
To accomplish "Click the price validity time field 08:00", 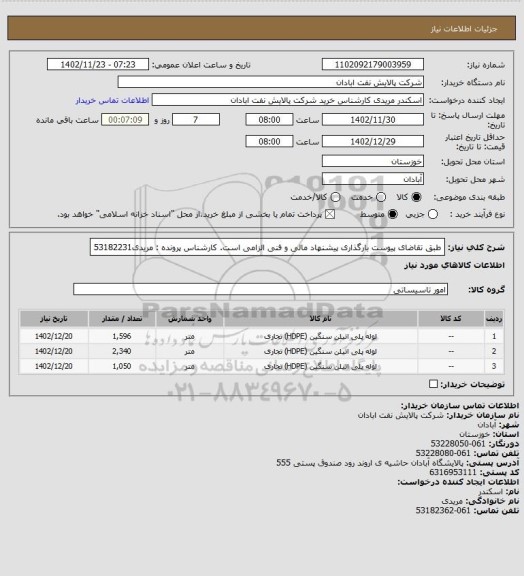I will point(269,141).
